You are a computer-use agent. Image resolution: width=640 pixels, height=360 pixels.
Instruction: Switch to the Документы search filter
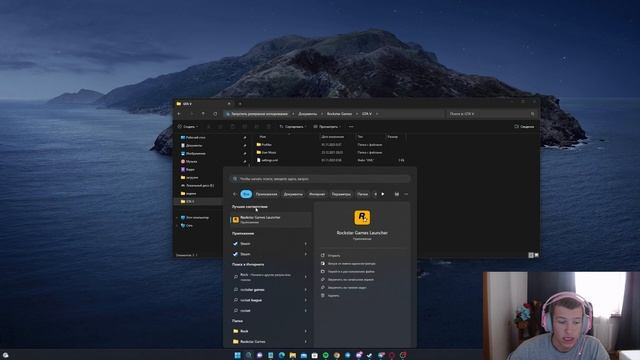tap(293, 194)
